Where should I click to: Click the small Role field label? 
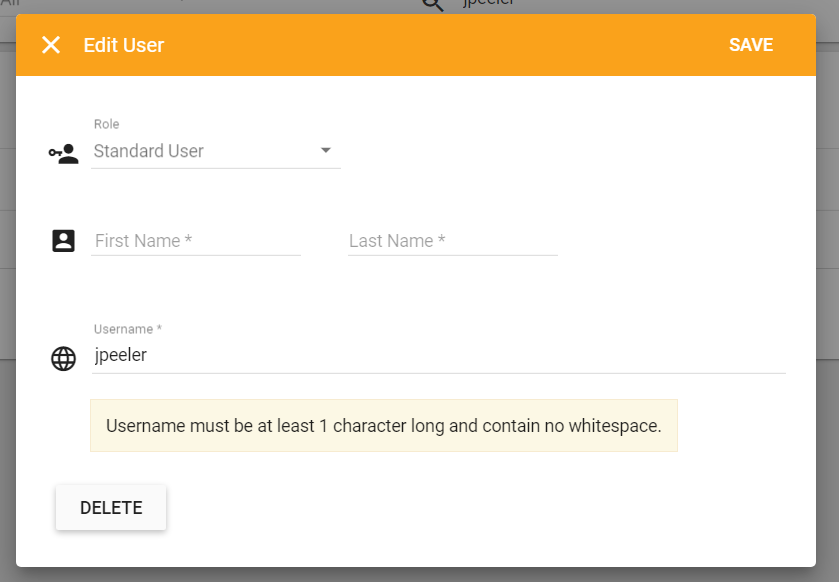point(106,124)
